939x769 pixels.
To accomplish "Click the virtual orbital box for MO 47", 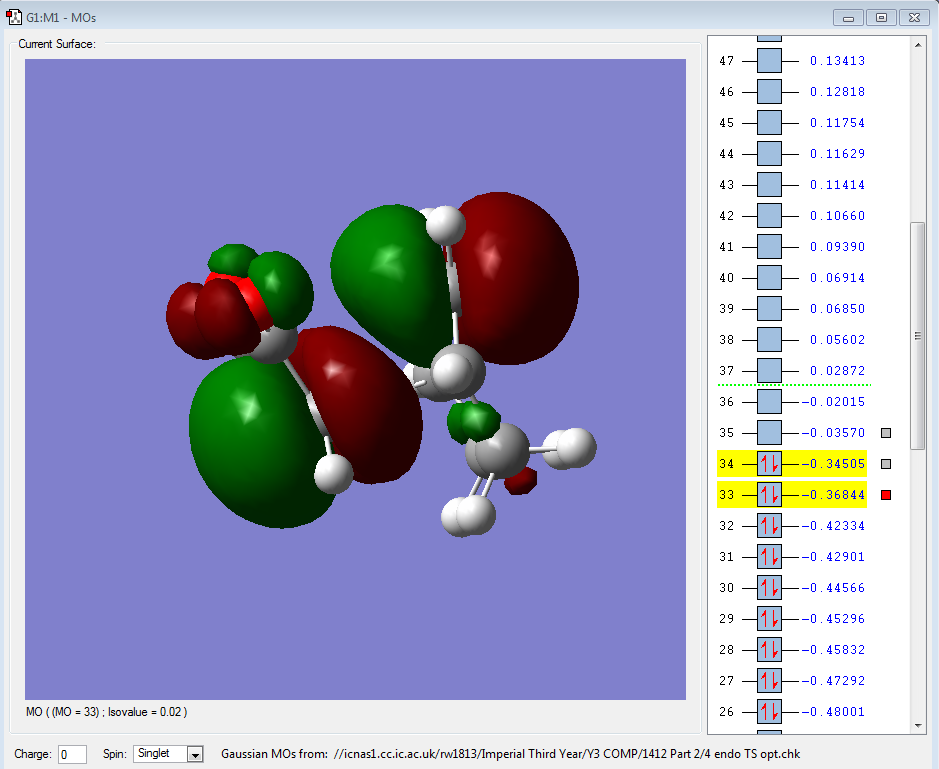I will pos(769,61).
